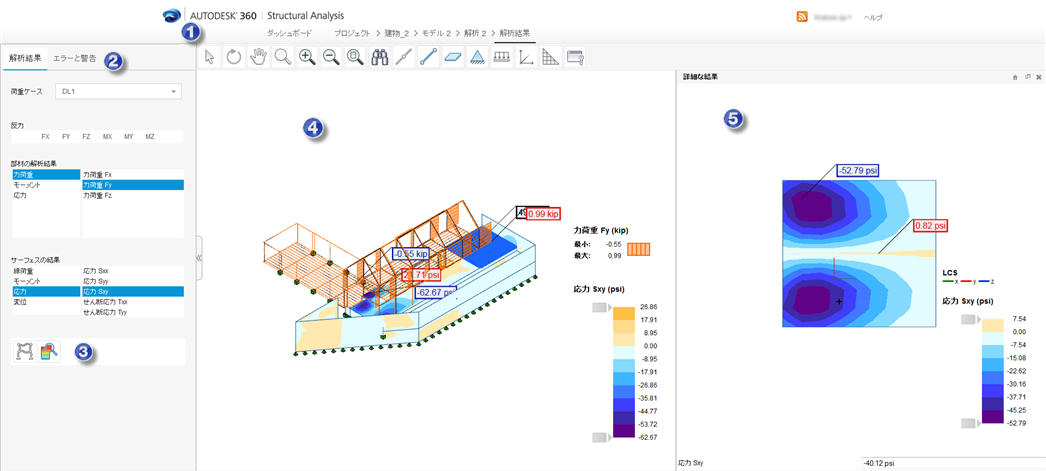1046x471 pixels.
Task: Switch to the エラーと警告 tab
Action: [x=75, y=58]
